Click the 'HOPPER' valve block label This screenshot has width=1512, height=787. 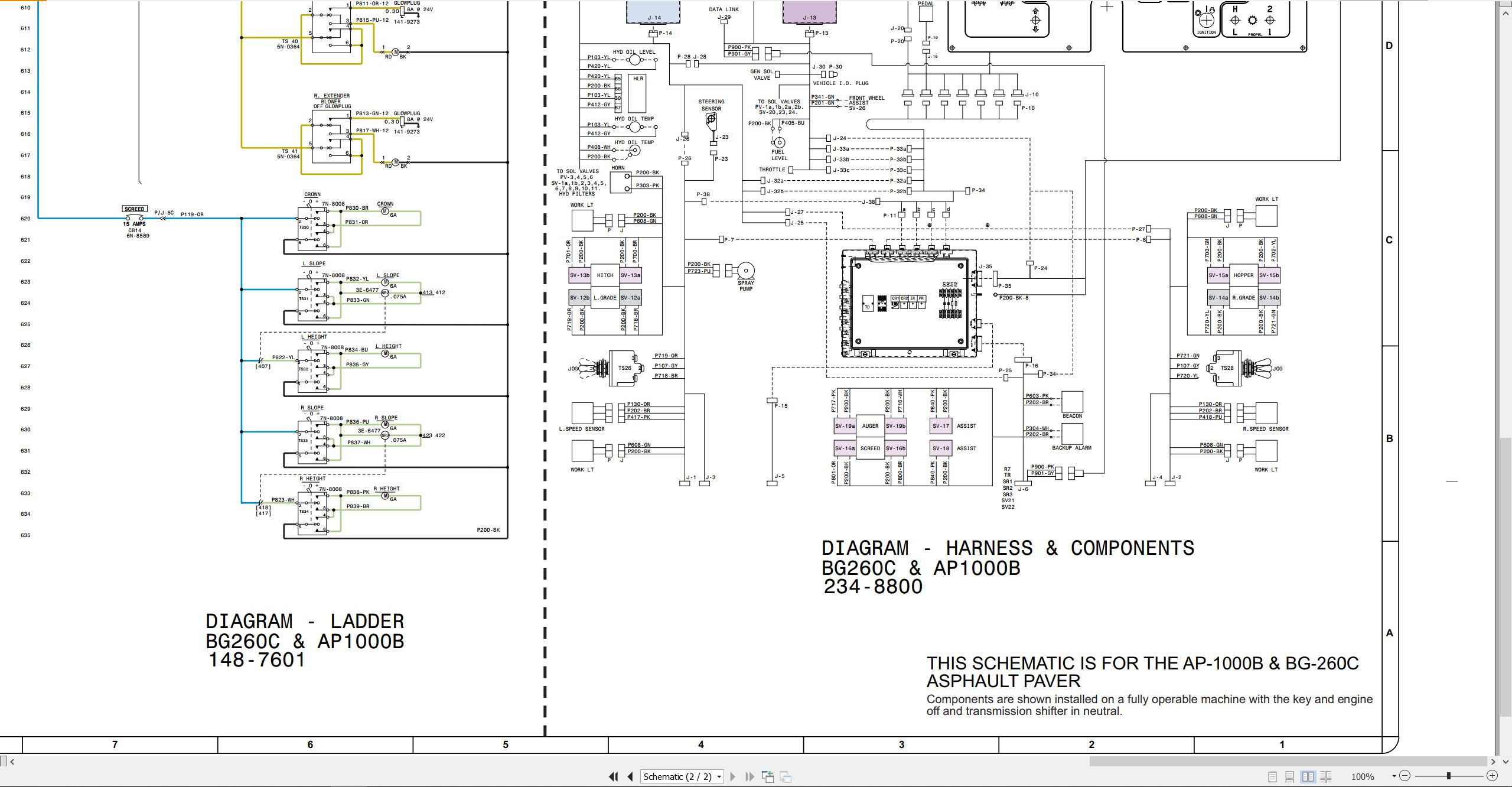[x=1243, y=275]
